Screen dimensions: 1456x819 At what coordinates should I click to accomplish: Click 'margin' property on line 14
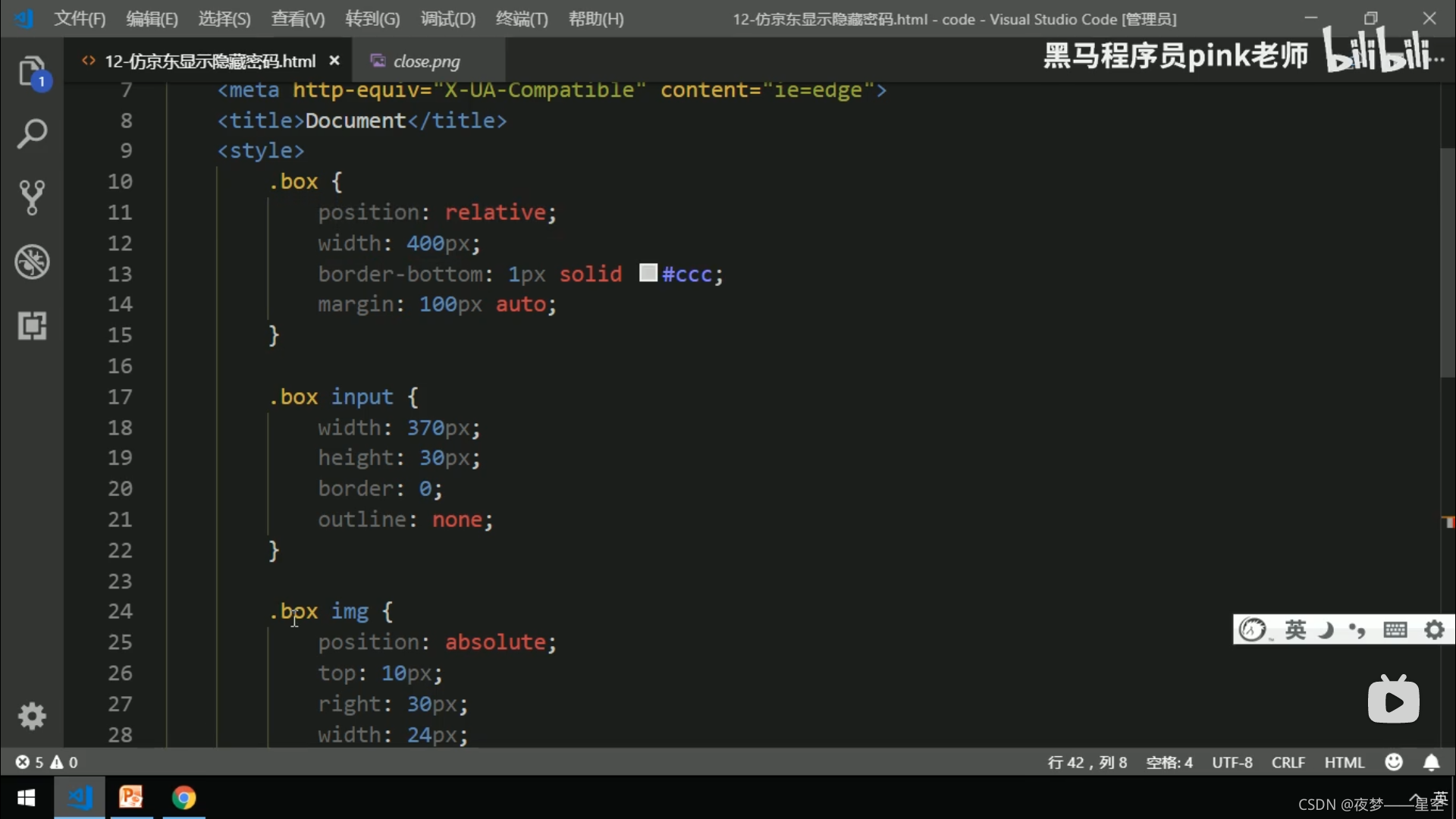[x=356, y=305]
